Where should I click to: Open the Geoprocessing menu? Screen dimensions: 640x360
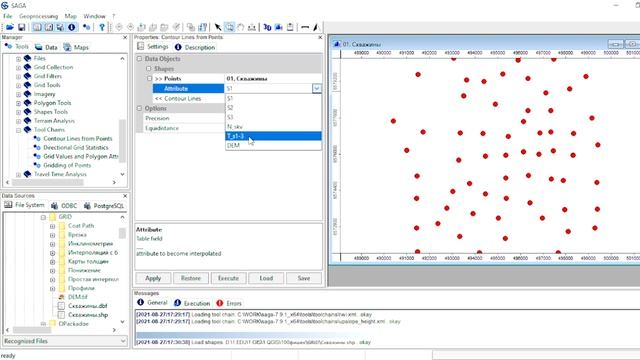[x=38, y=16]
